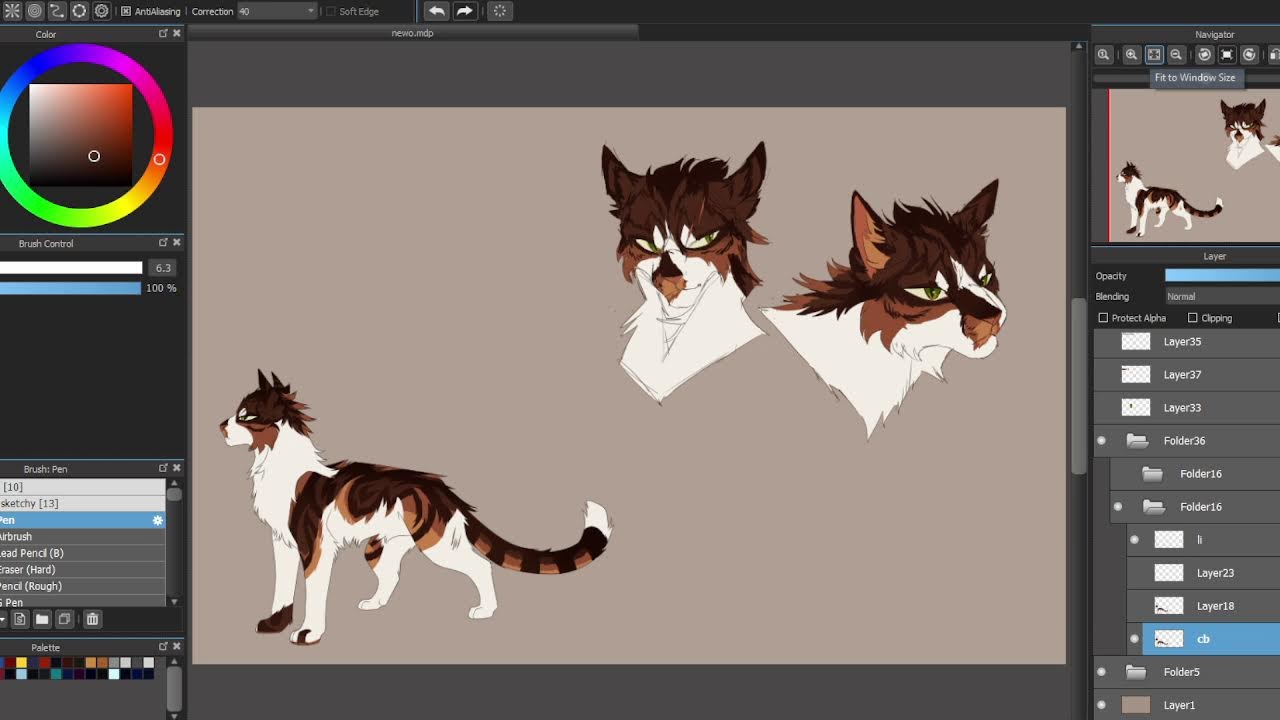Toggle Soft Edge checkbox
The width and height of the screenshot is (1280, 720).
click(x=331, y=11)
